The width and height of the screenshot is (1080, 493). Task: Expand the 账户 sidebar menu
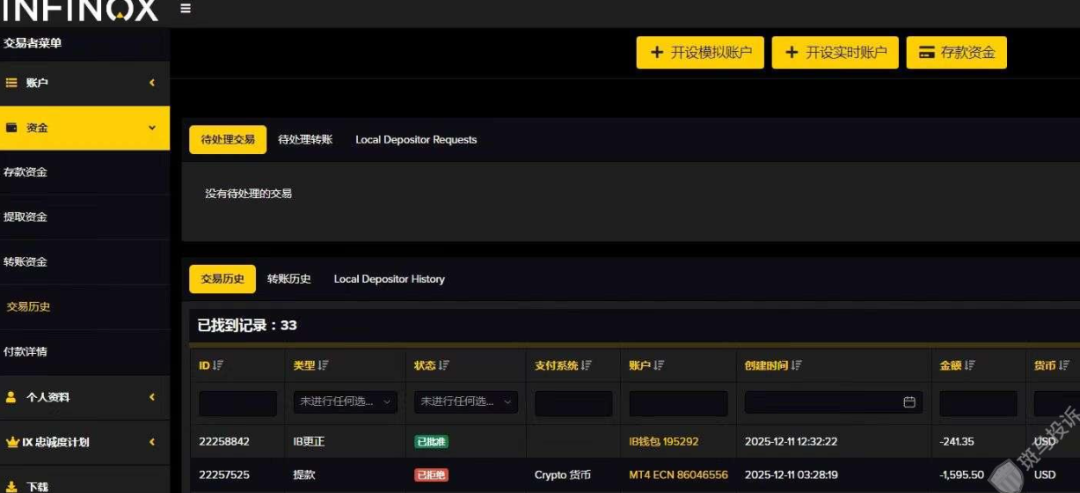tap(84, 83)
